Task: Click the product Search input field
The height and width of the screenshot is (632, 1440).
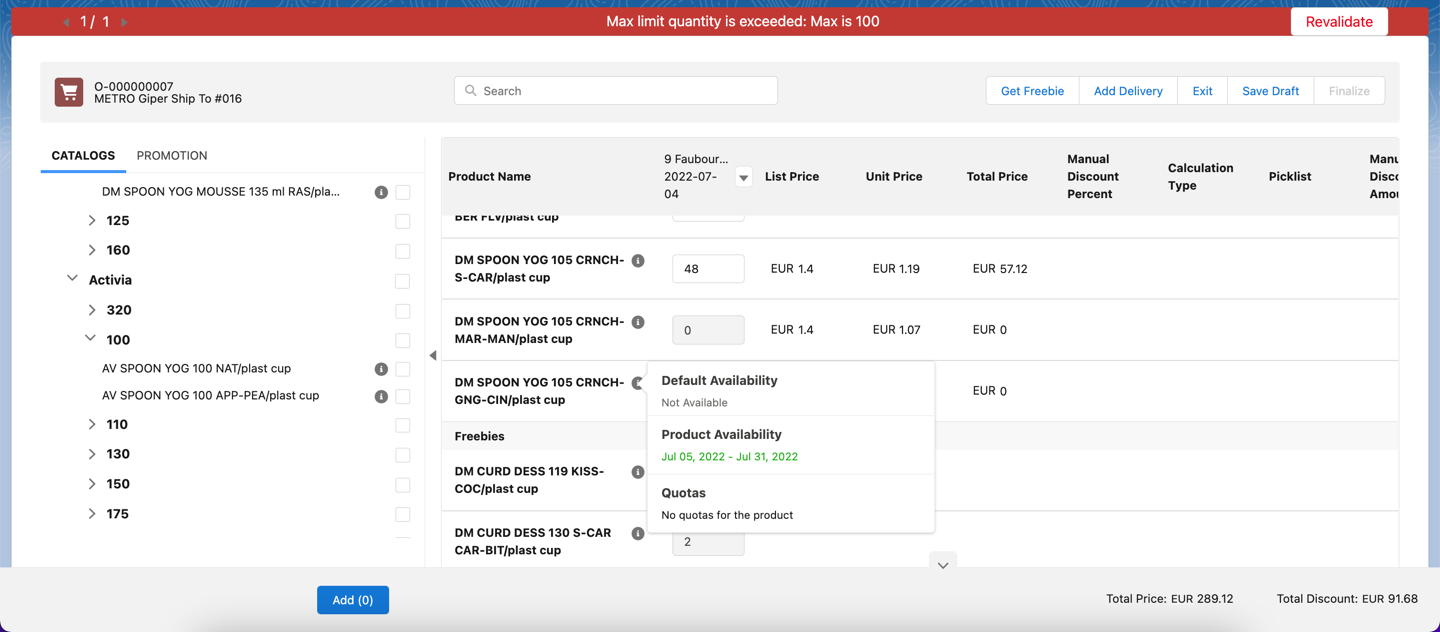Action: tap(616, 91)
